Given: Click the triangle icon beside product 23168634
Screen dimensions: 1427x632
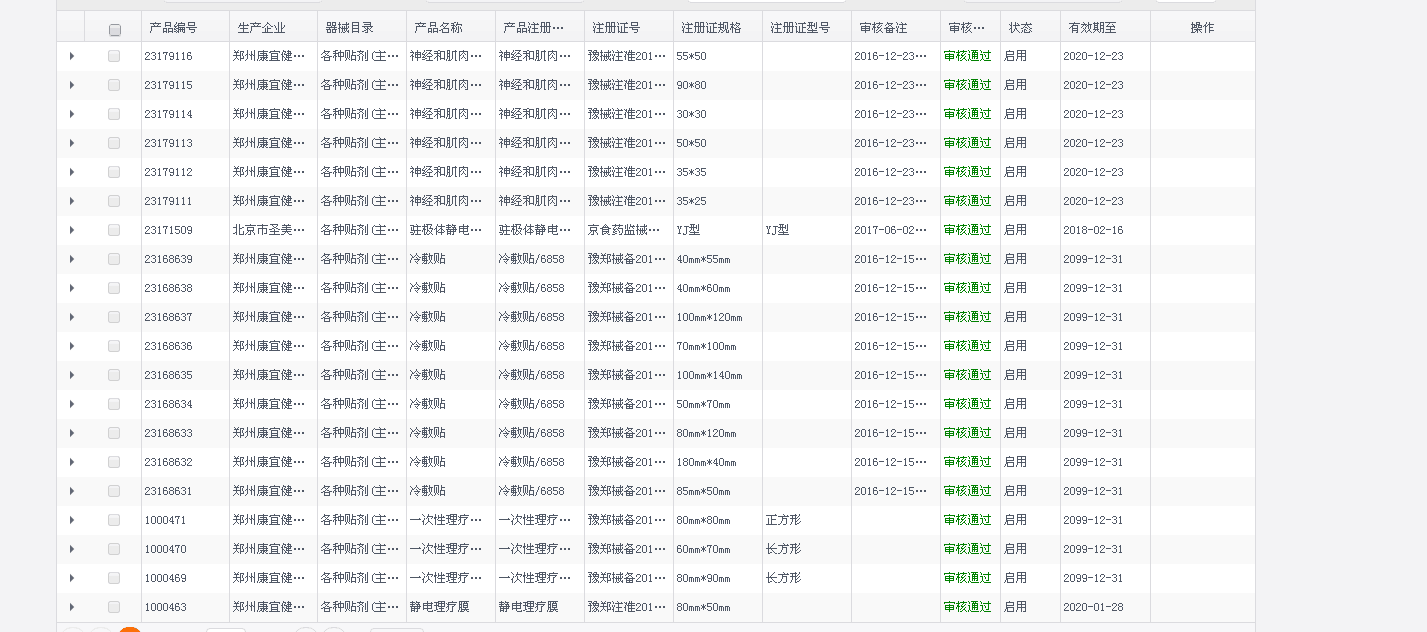Looking at the screenshot, I should (71, 404).
